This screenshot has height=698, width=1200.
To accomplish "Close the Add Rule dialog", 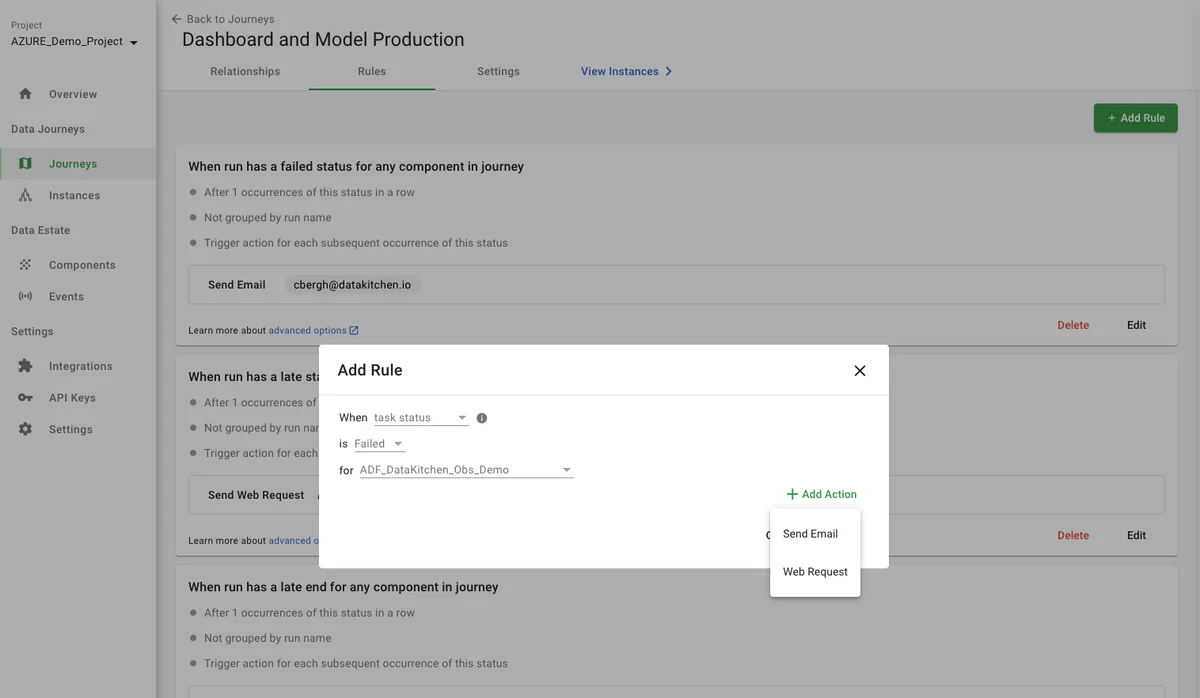I will point(859,371).
